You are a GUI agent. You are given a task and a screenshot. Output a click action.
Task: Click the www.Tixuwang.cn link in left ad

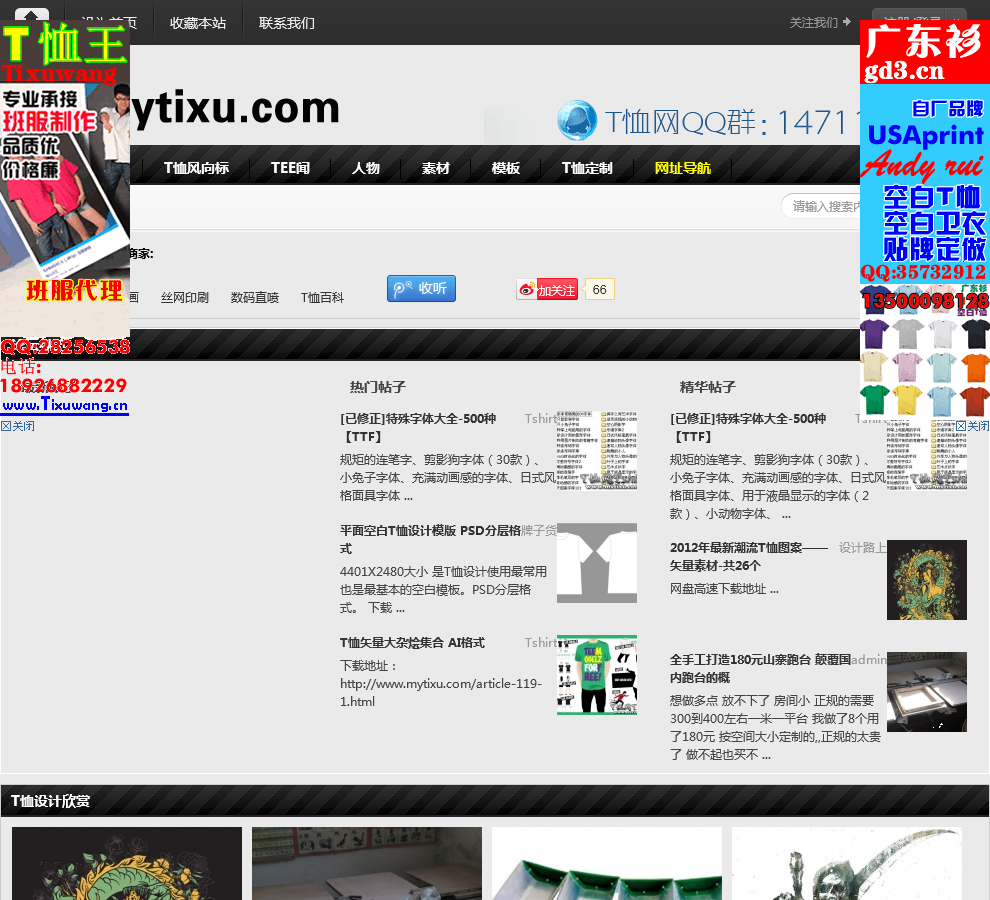click(65, 405)
